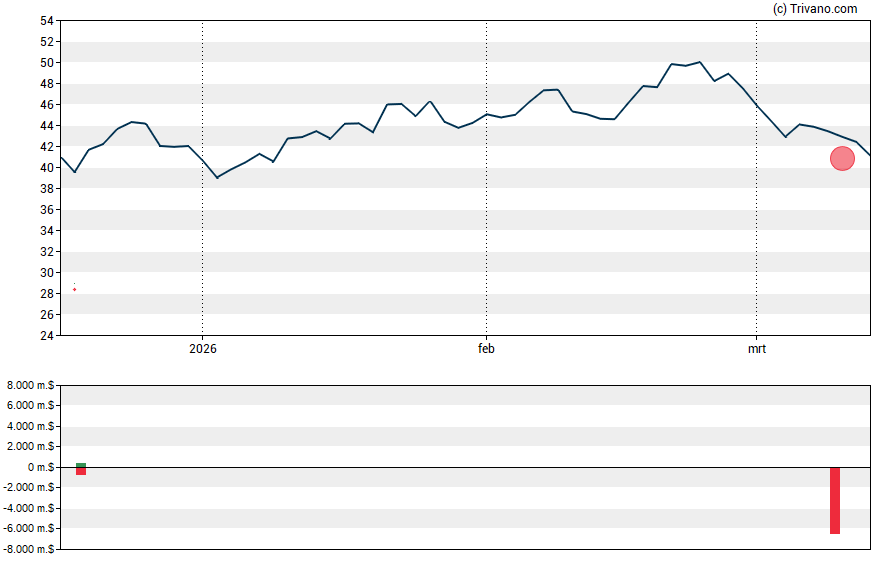This screenshot has width=888, height=565.
Task: Click the 2026 x-axis label
Action: tap(202, 349)
